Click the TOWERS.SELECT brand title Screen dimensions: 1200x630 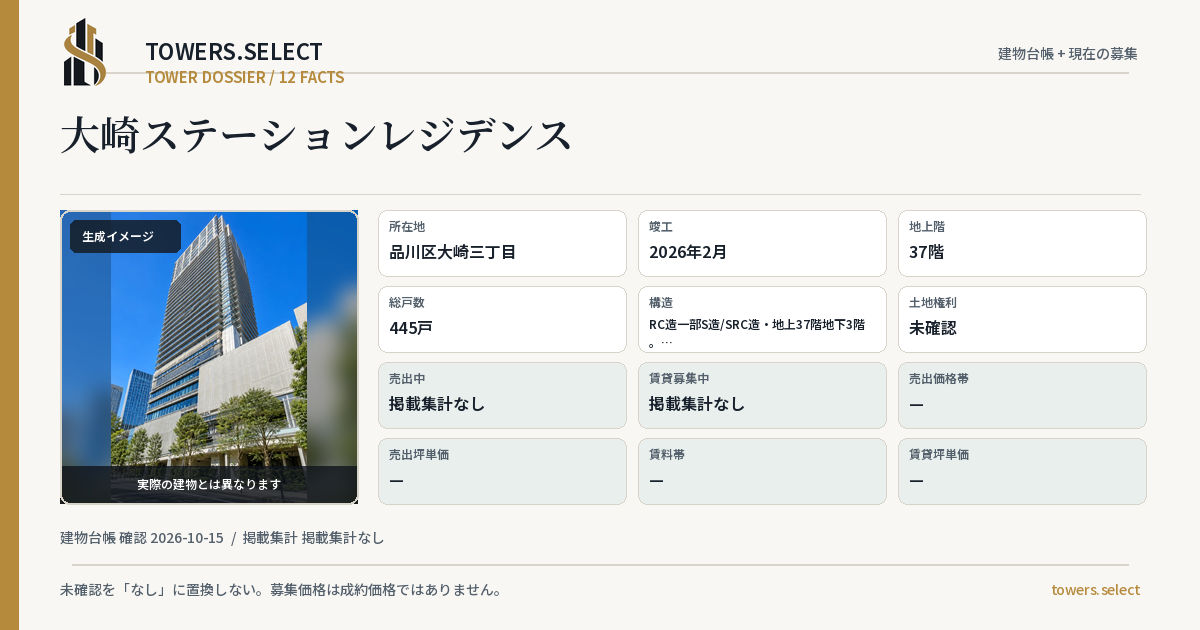click(234, 52)
